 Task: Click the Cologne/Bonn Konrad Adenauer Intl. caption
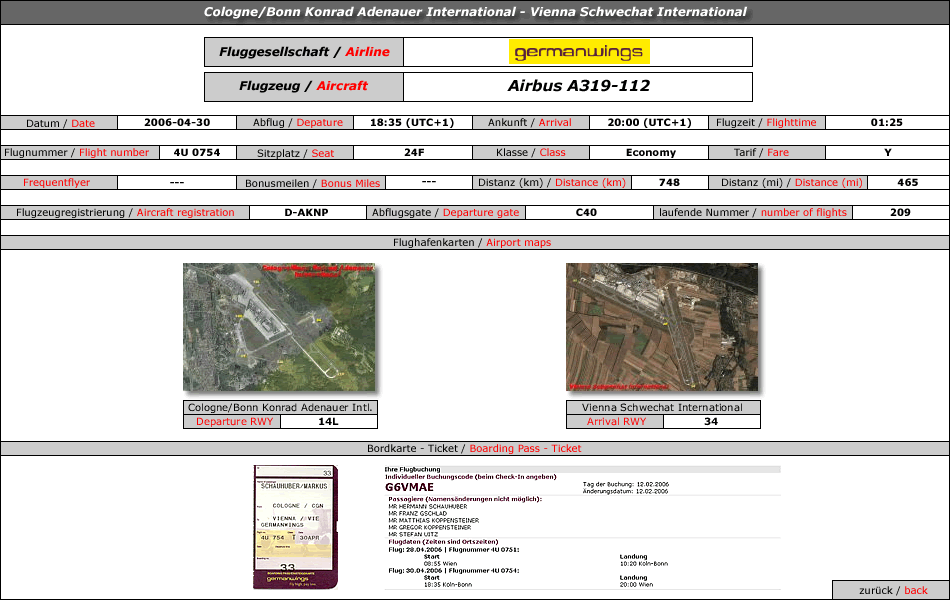point(281,408)
